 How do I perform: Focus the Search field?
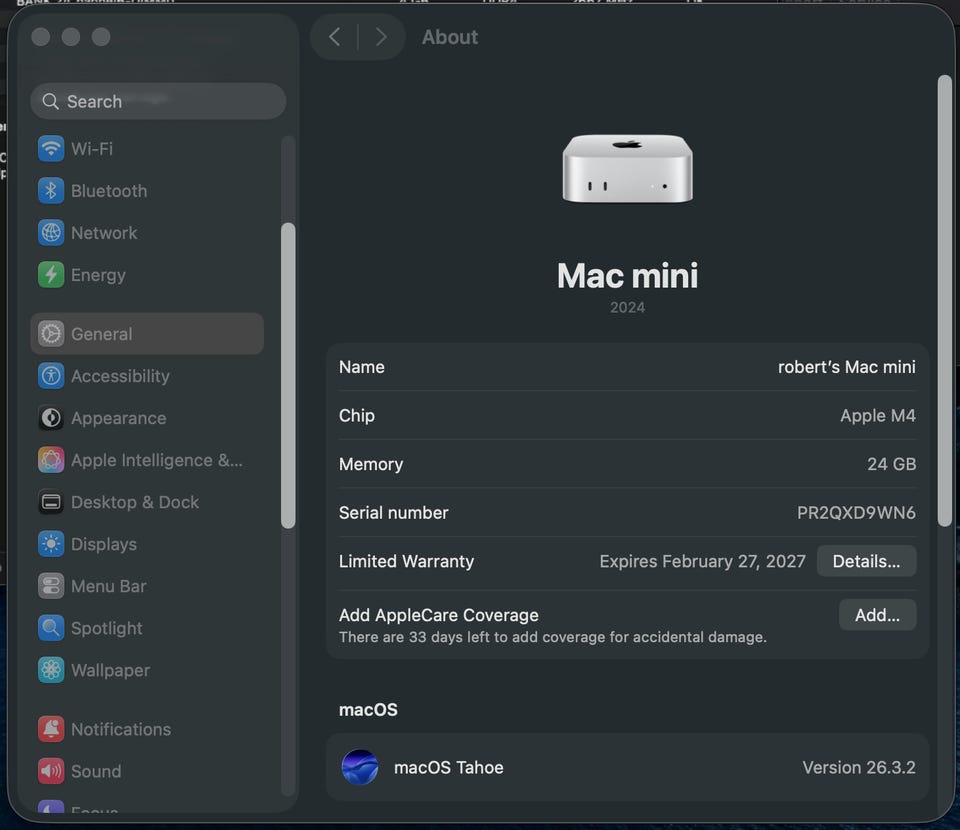[158, 101]
